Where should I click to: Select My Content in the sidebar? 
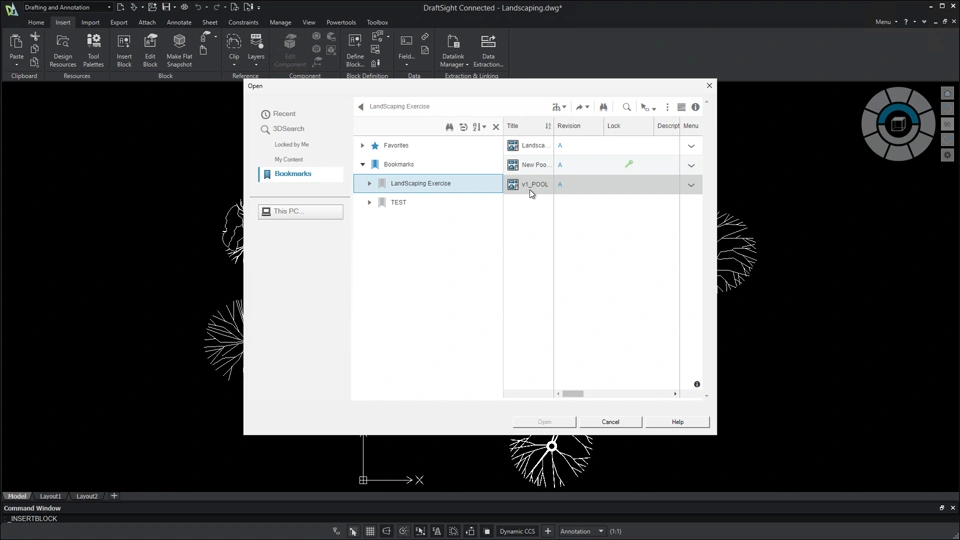coord(288,159)
